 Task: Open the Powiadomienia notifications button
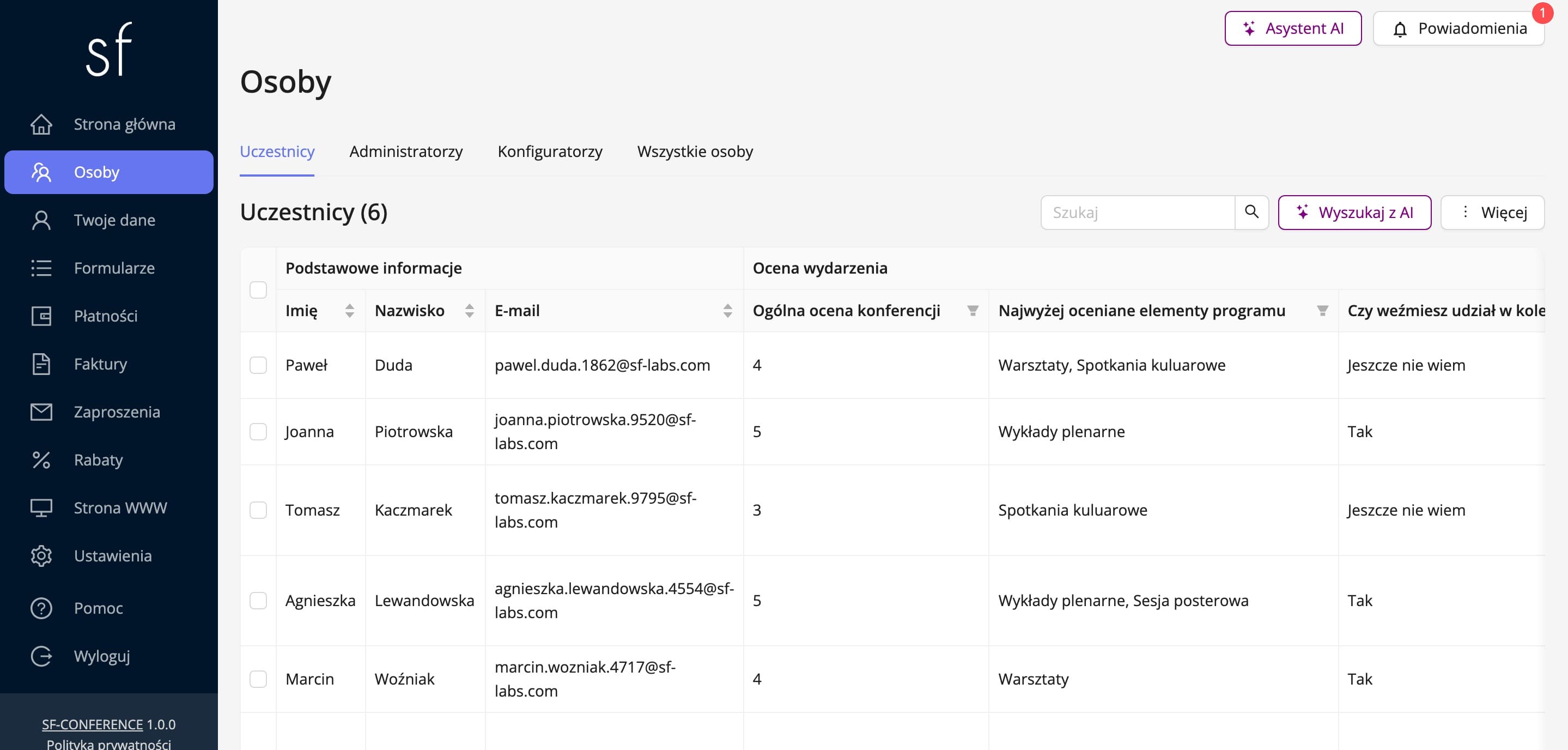(1458, 28)
